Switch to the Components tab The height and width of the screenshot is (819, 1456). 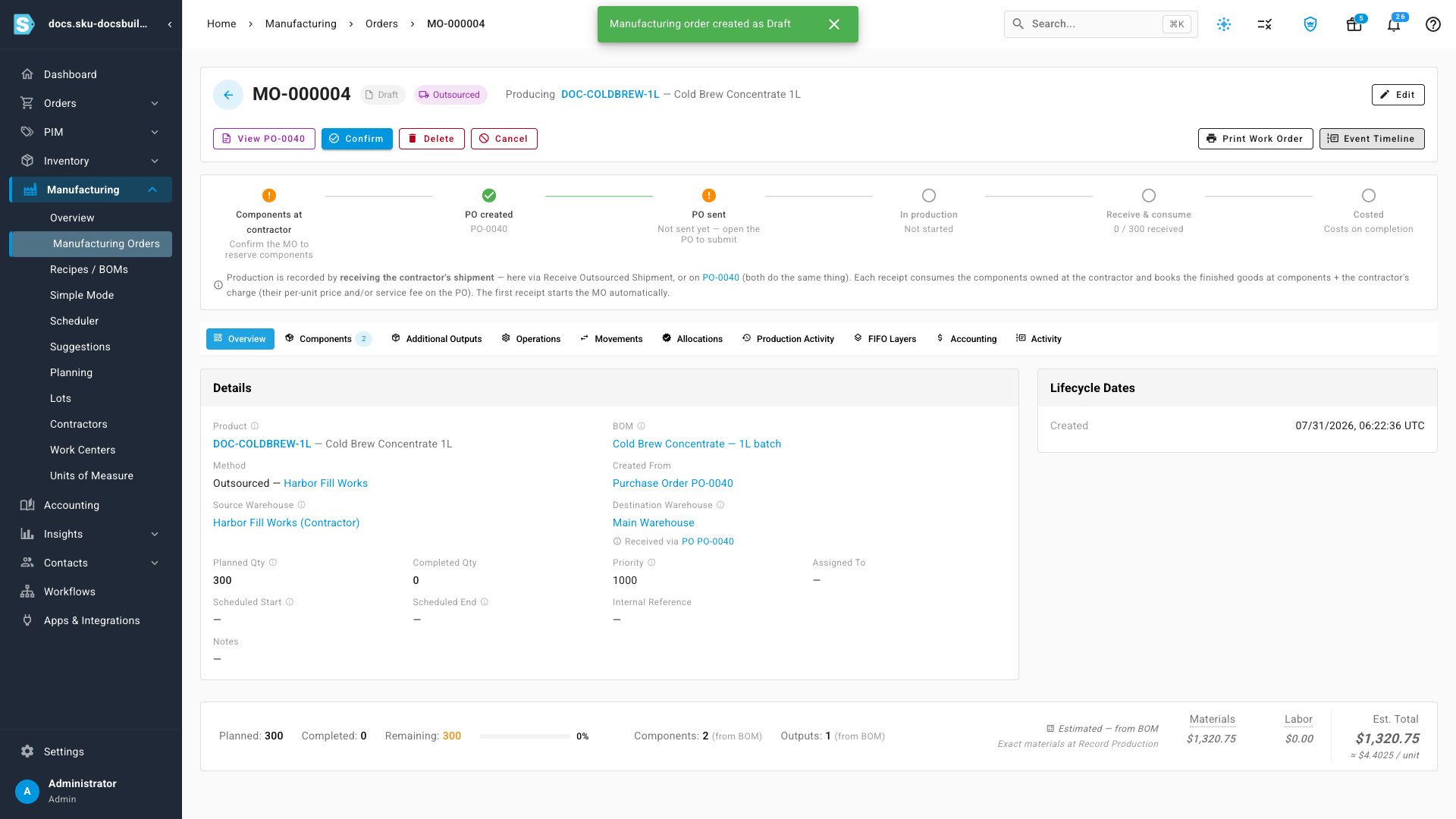pos(328,339)
